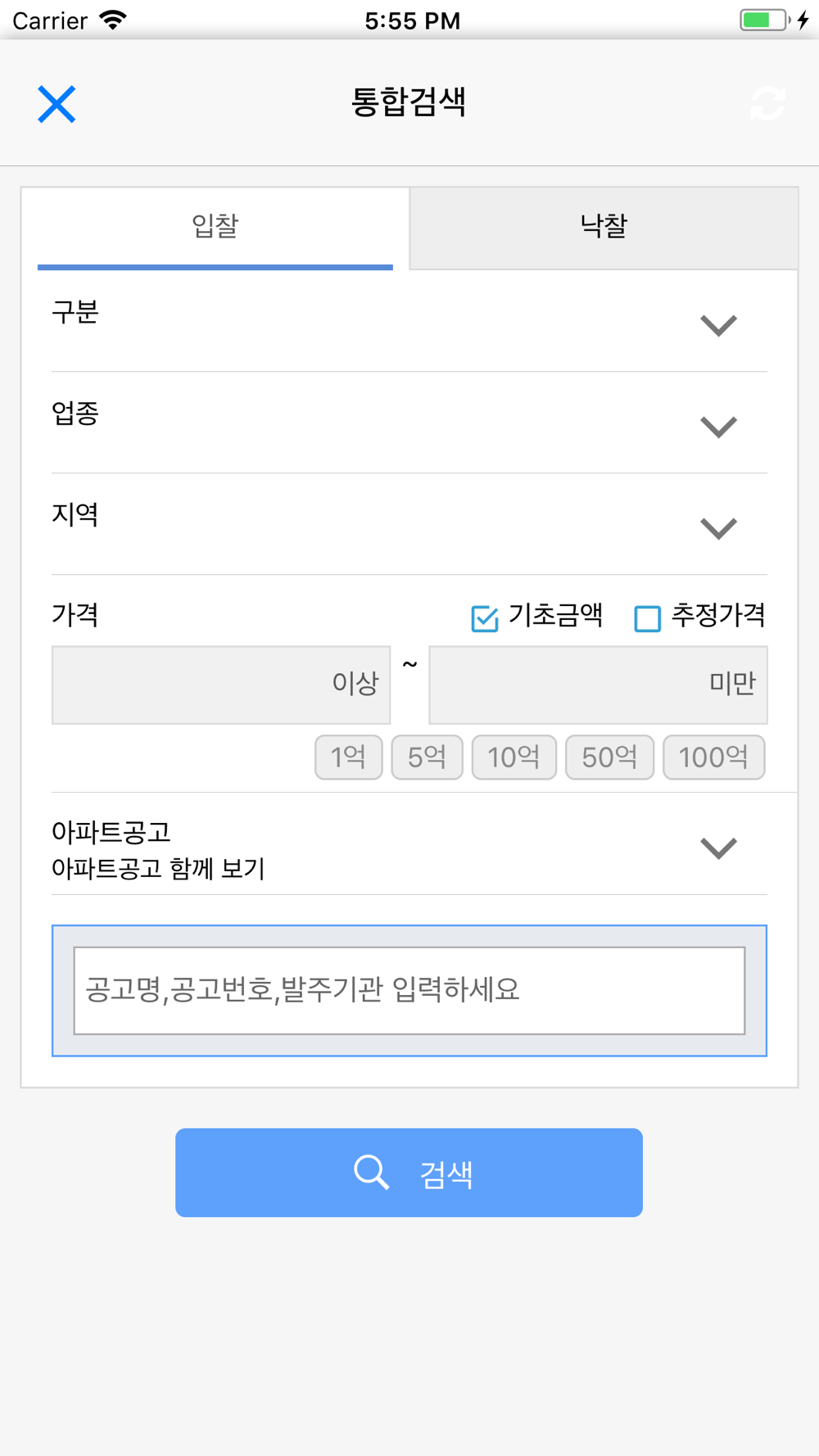
Task: Pick the 50억 price preset
Action: click(610, 757)
